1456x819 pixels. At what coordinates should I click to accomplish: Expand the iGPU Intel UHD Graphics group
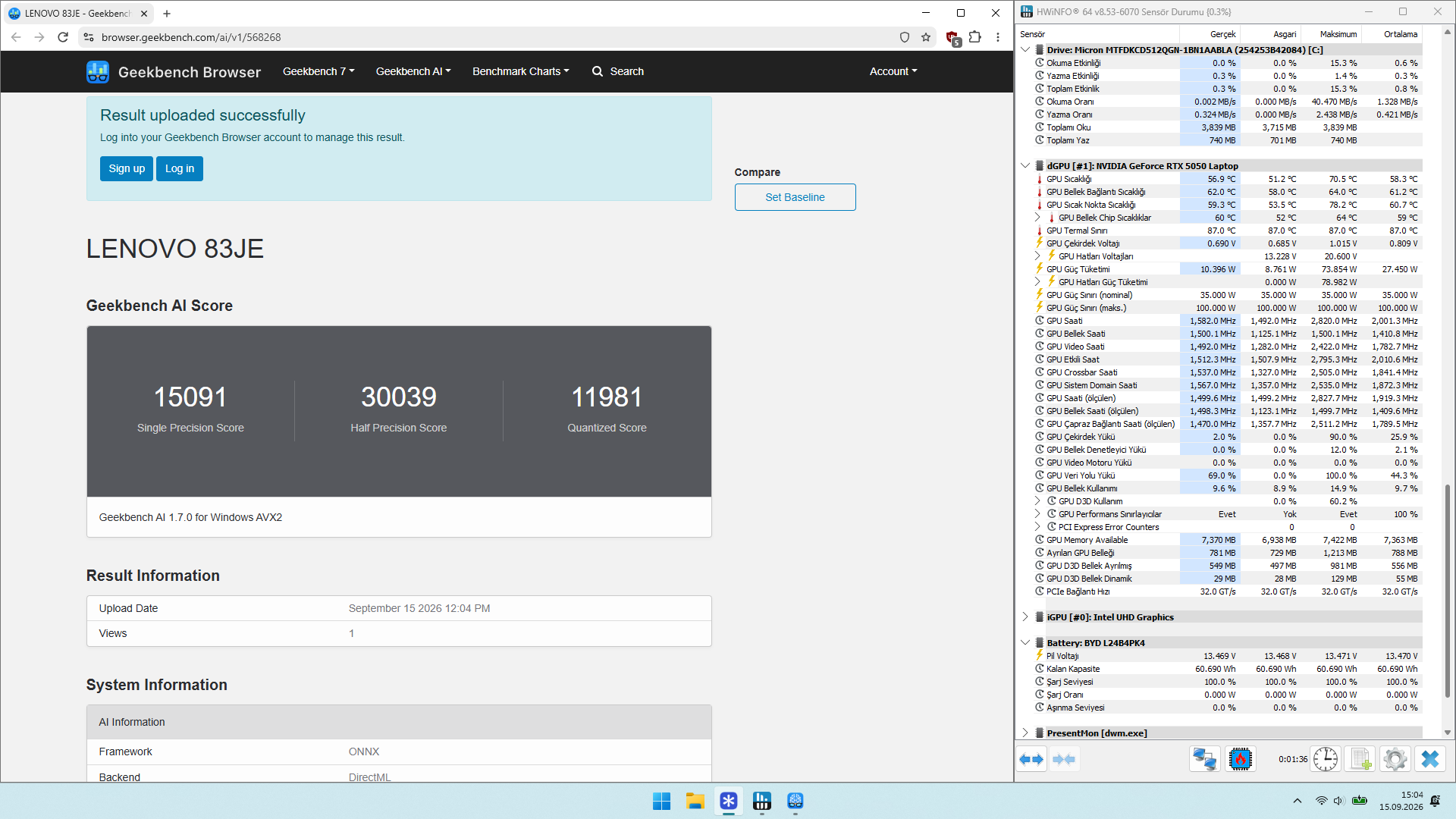click(x=1026, y=617)
